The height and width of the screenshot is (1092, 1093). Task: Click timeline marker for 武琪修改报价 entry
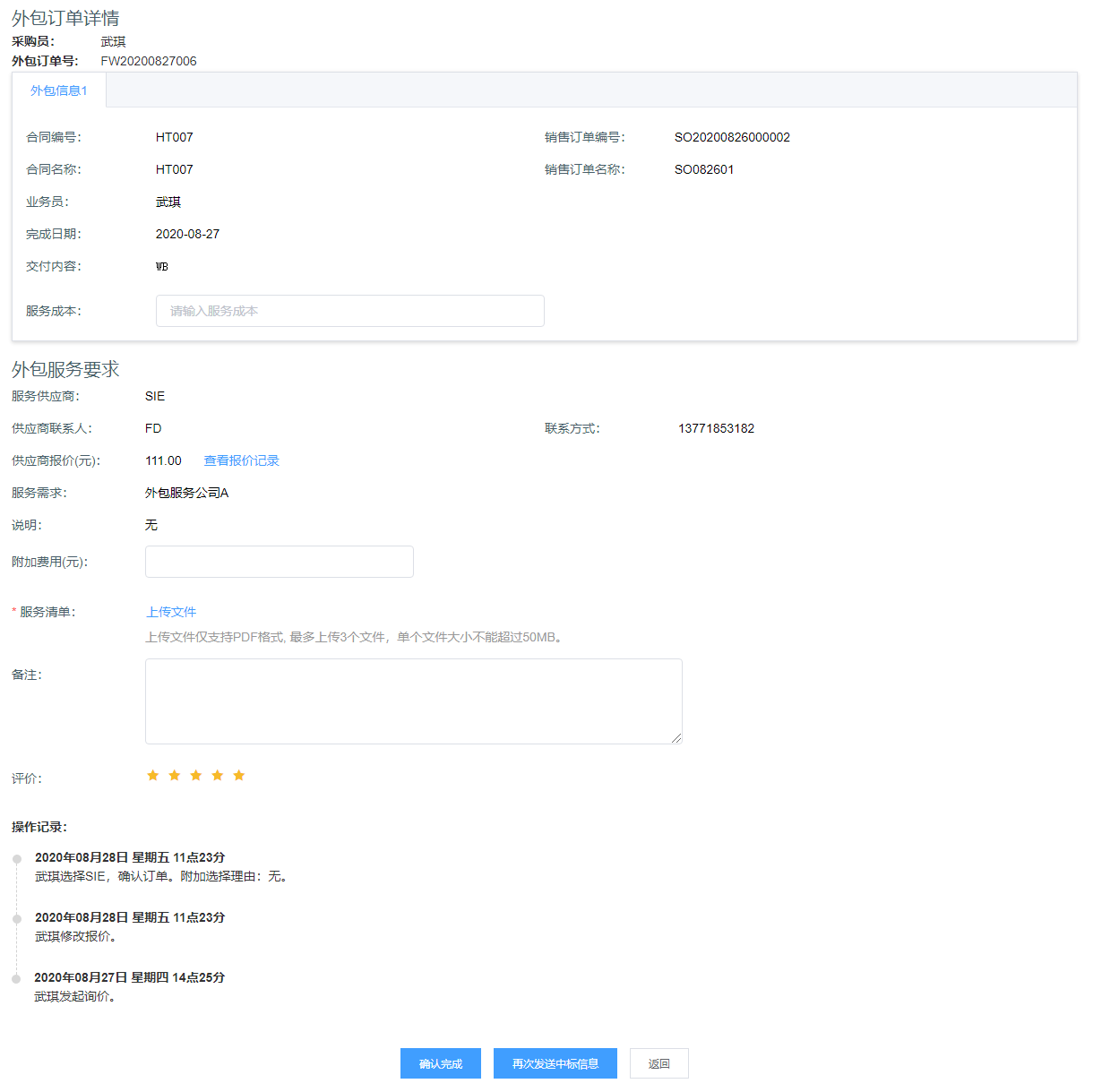pyautogui.click(x=17, y=919)
